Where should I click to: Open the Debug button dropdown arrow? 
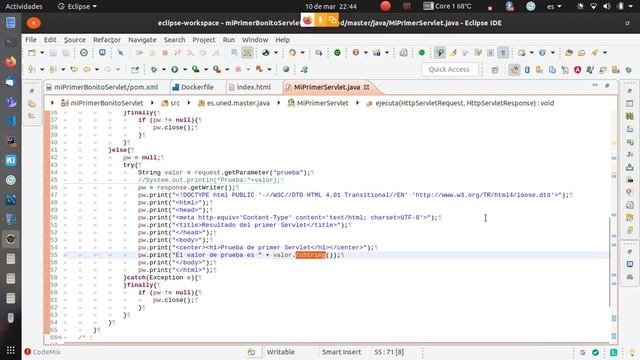164,69
